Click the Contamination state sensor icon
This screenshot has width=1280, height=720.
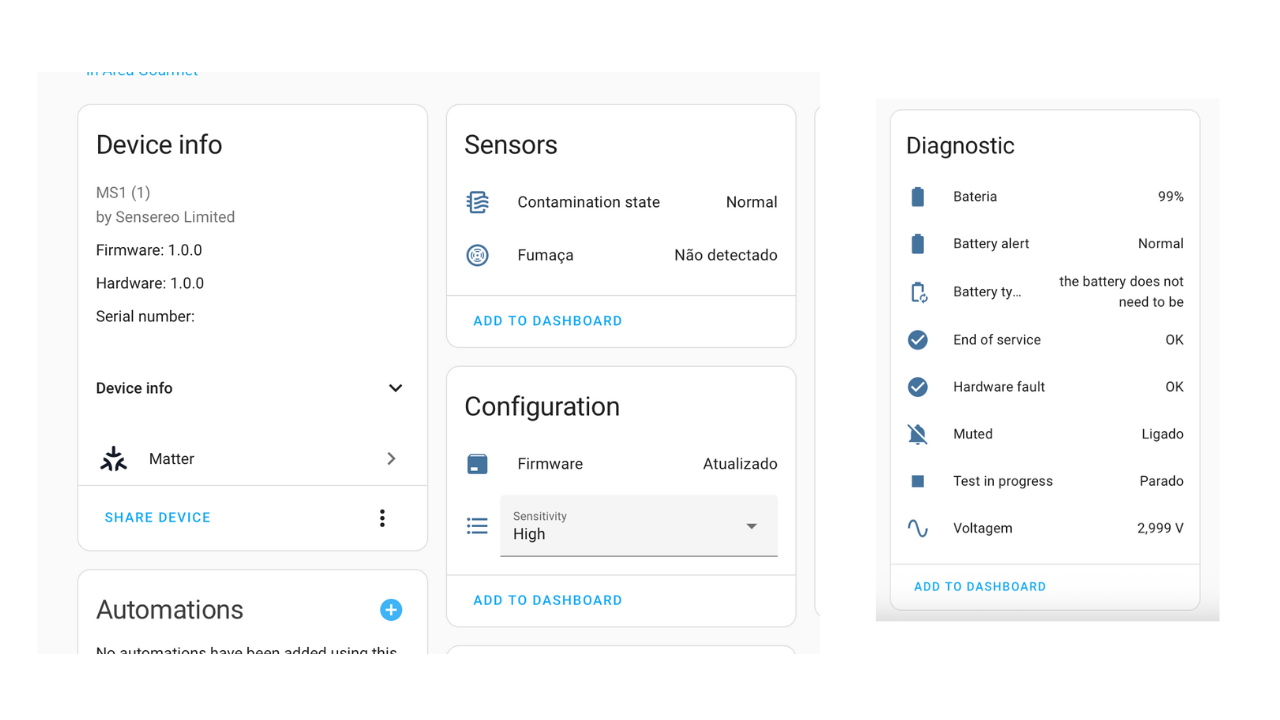click(x=478, y=202)
